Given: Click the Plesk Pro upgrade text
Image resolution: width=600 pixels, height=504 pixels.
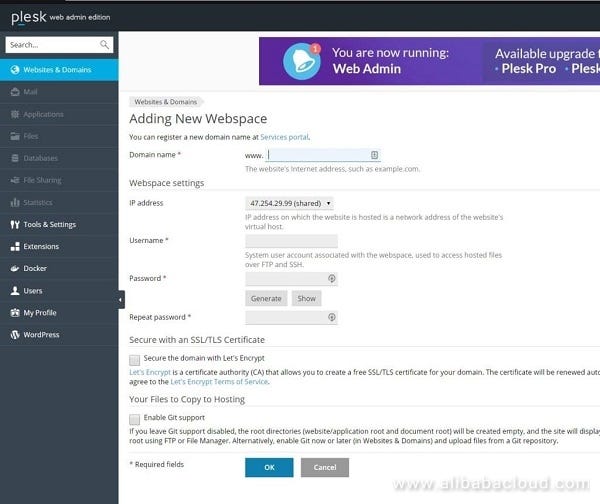Looking at the screenshot, I should pyautogui.click(x=528, y=69).
